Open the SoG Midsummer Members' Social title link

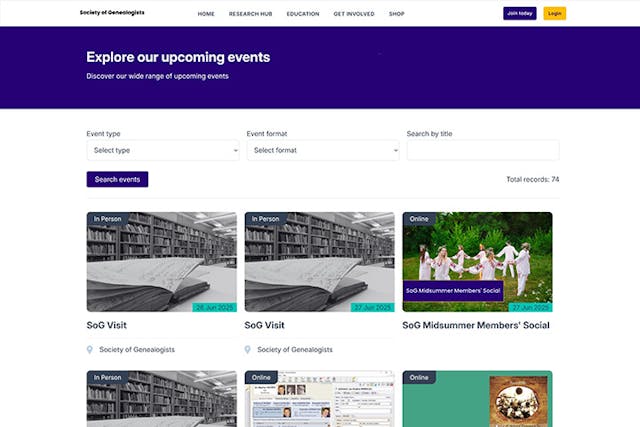(476, 325)
